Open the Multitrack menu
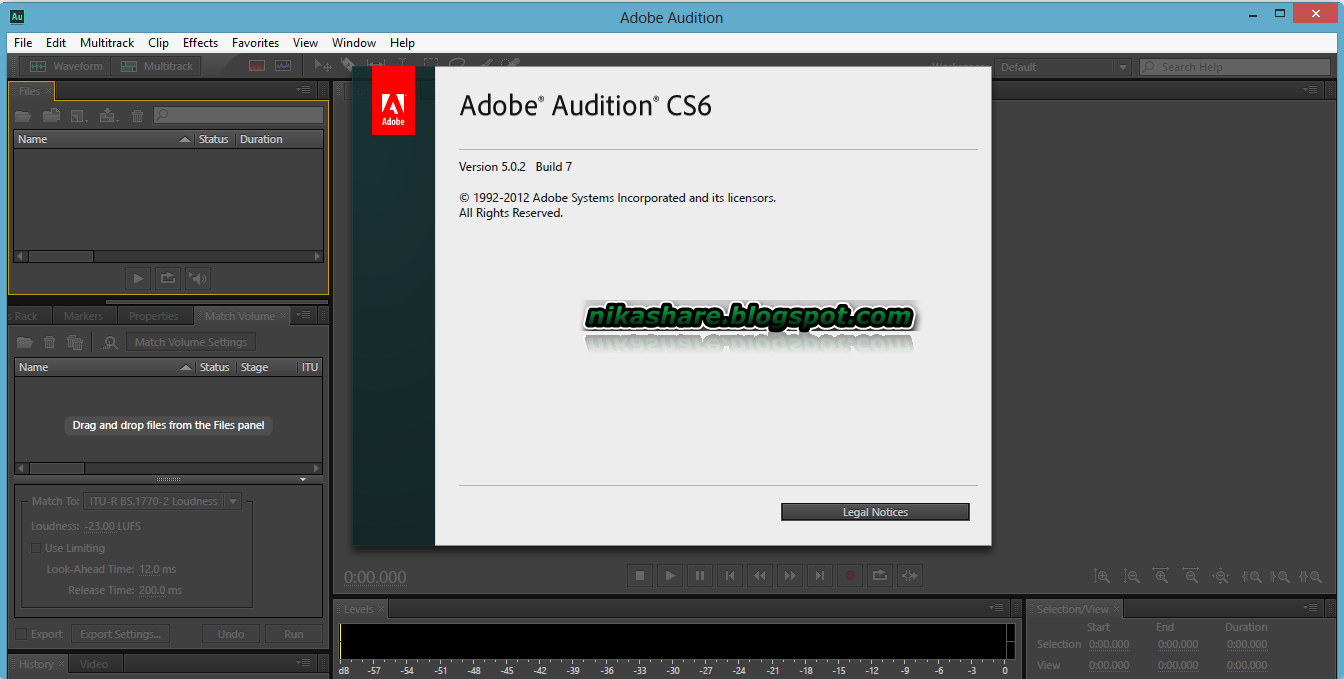The height and width of the screenshot is (679, 1344). click(x=106, y=43)
